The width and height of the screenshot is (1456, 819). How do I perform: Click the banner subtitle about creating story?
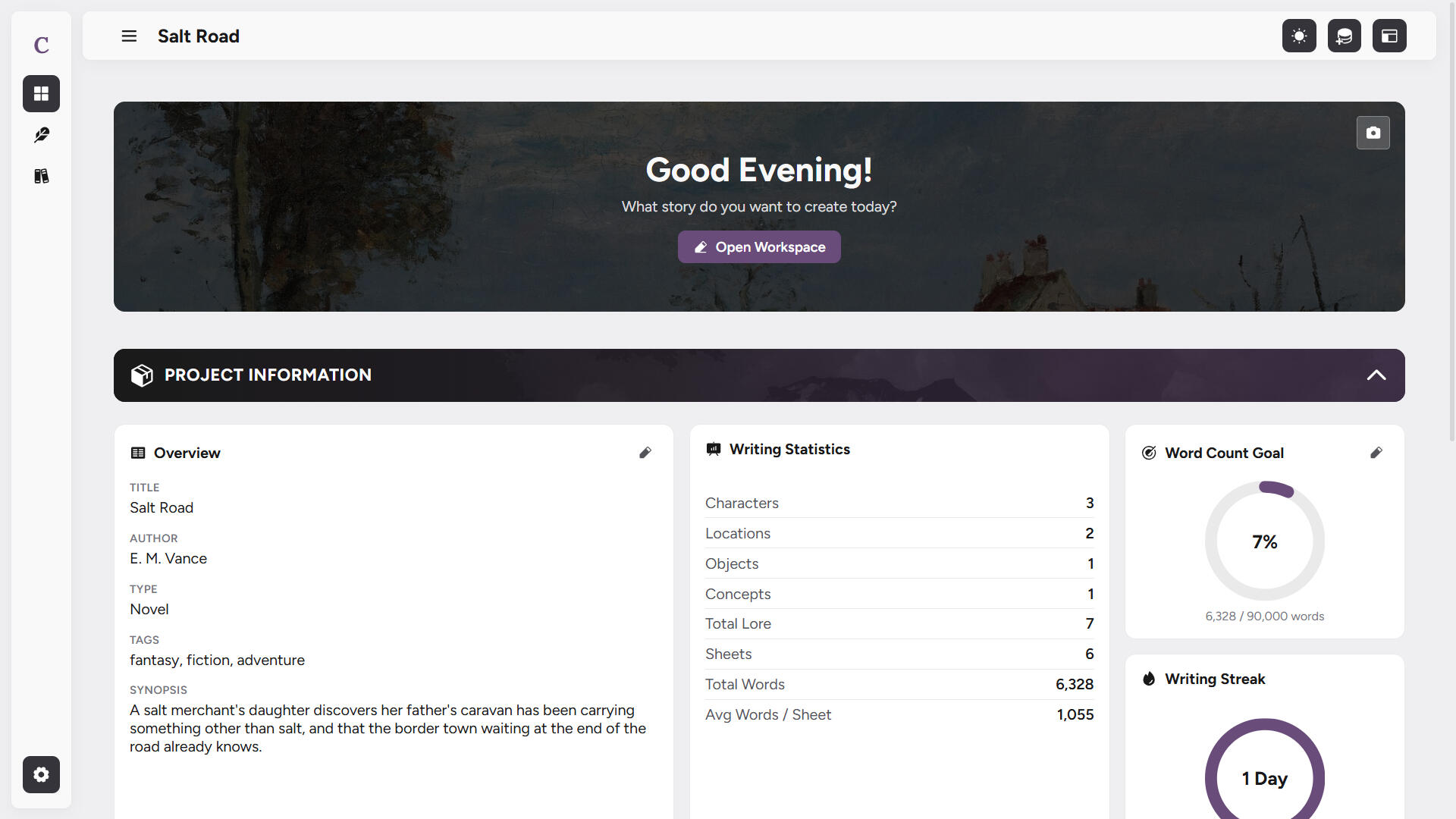coord(759,207)
